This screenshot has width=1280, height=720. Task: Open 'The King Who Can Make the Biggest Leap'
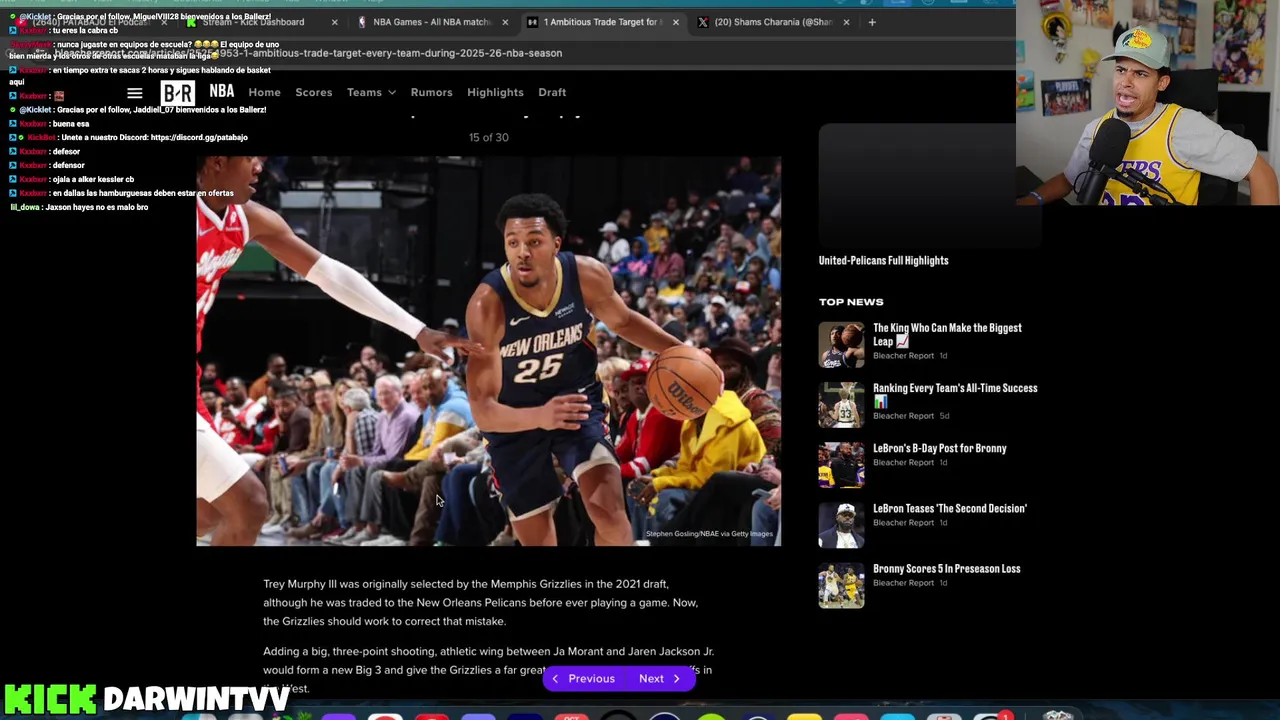[947, 334]
